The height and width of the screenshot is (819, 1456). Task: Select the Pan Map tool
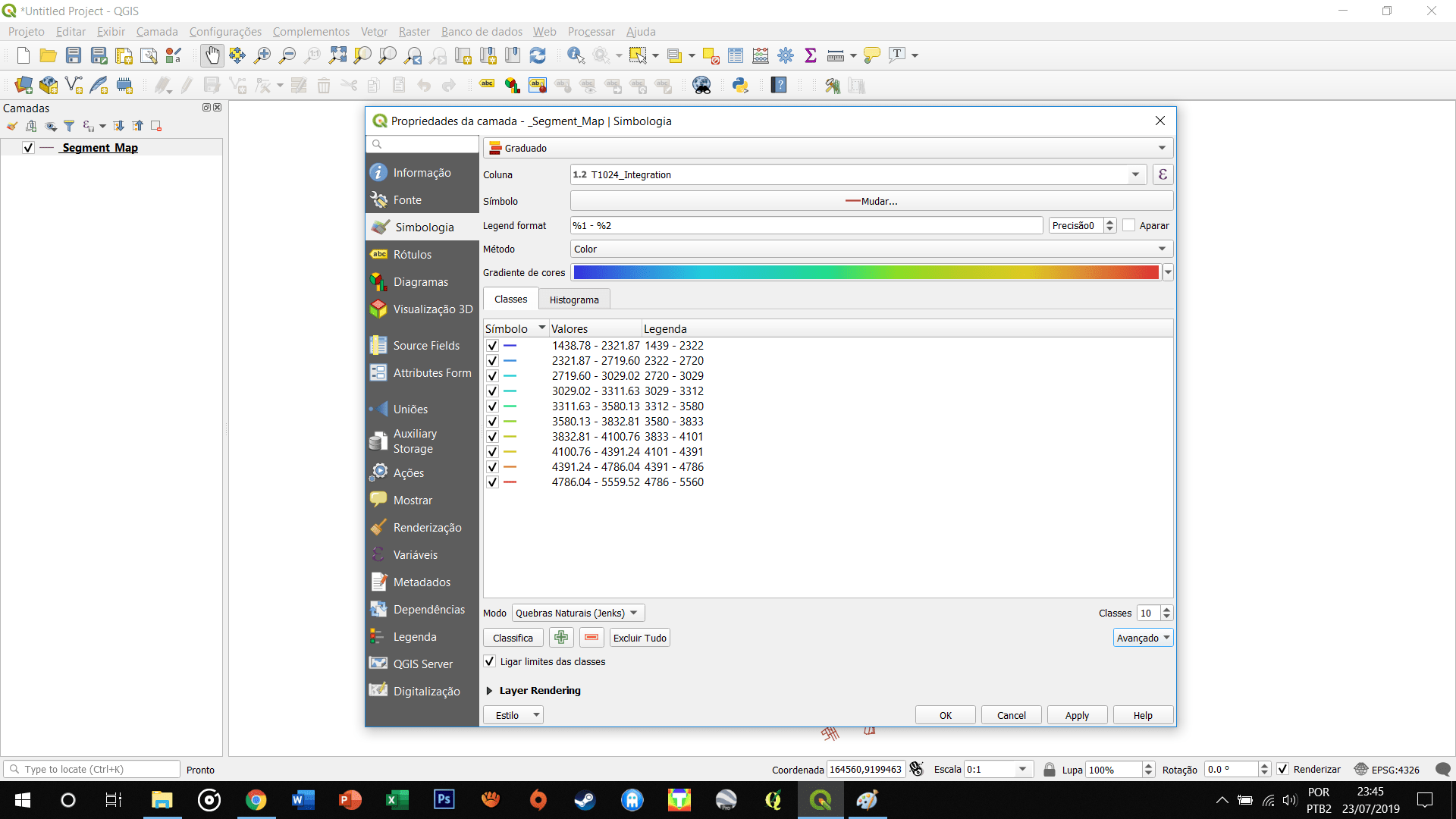[212, 55]
